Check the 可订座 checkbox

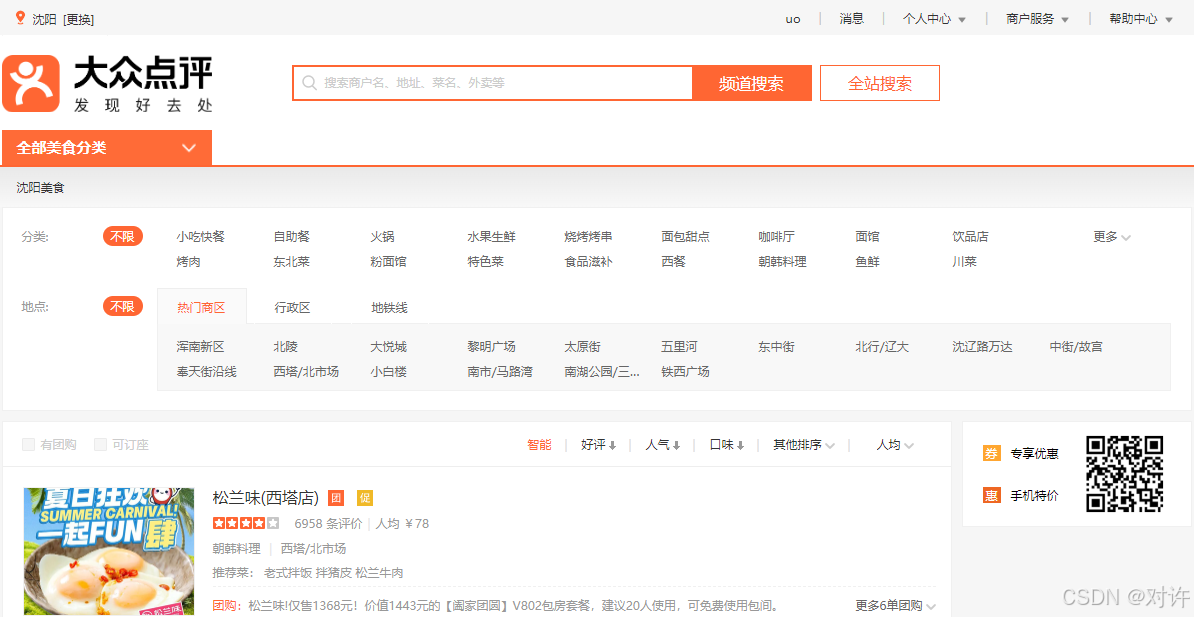click(100, 445)
